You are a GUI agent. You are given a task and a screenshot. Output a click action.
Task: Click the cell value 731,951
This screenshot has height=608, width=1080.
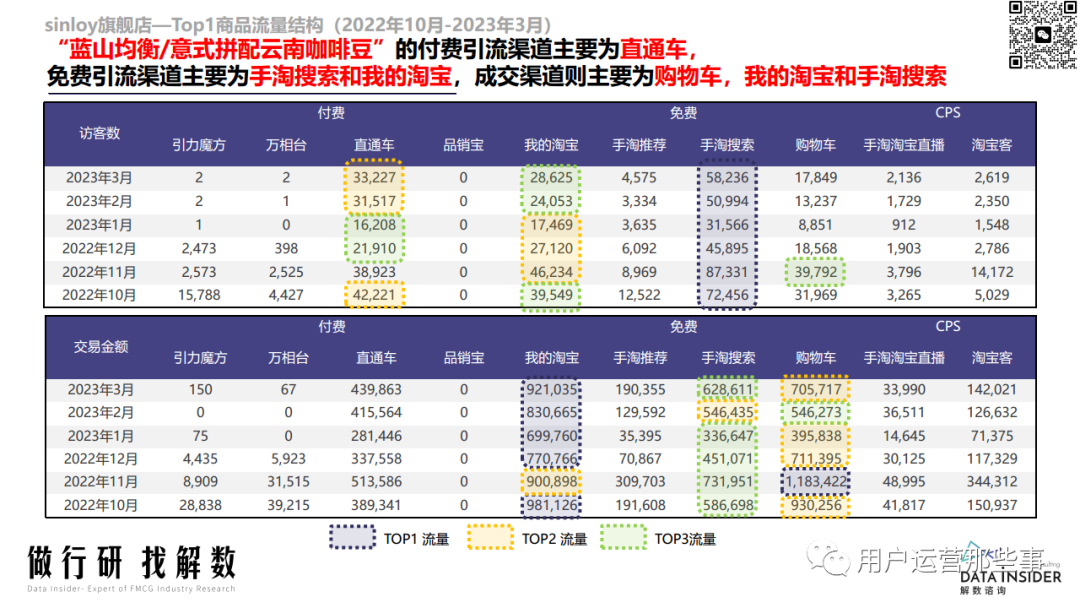click(x=728, y=482)
